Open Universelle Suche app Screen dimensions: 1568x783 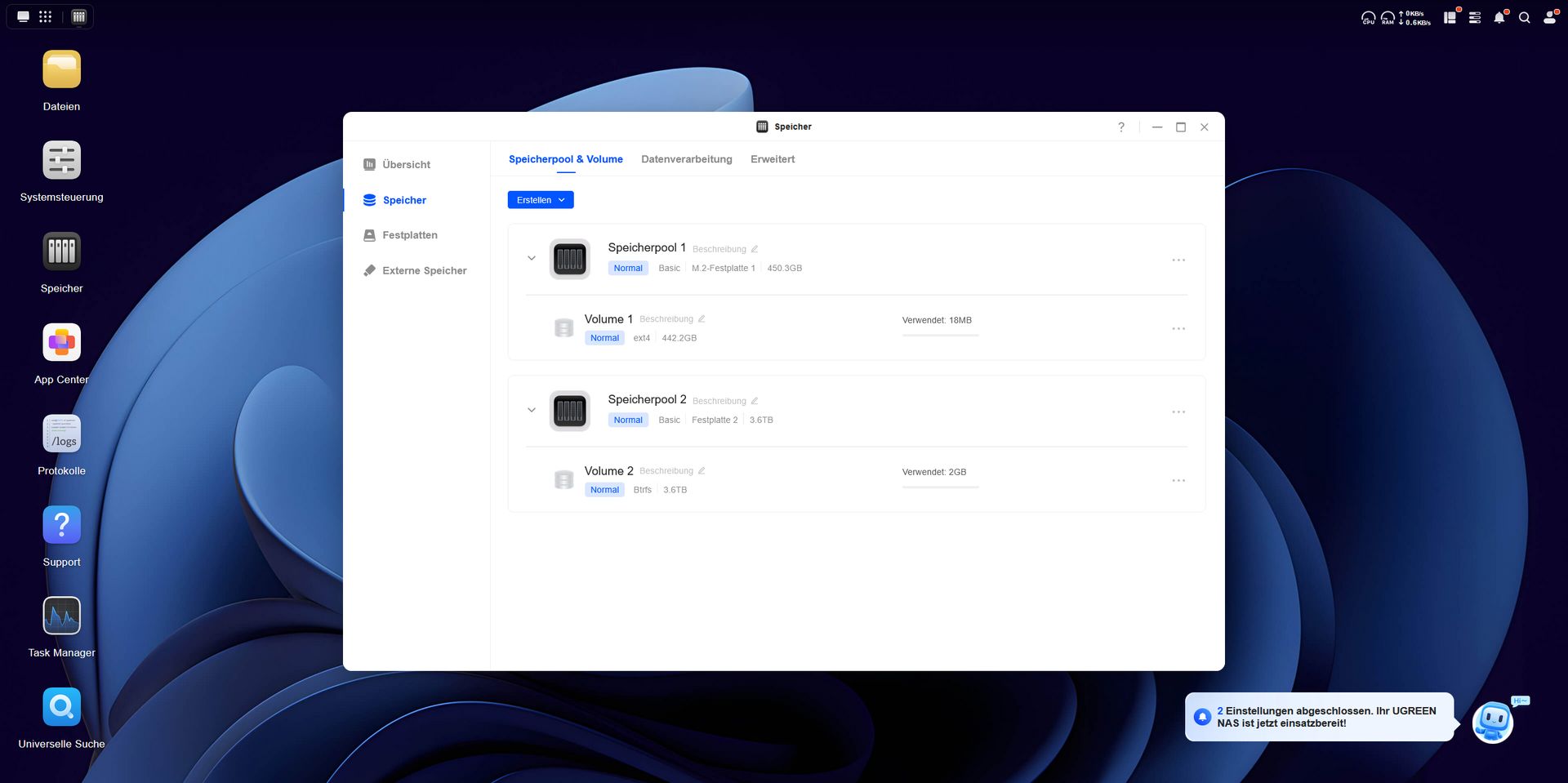[61, 707]
